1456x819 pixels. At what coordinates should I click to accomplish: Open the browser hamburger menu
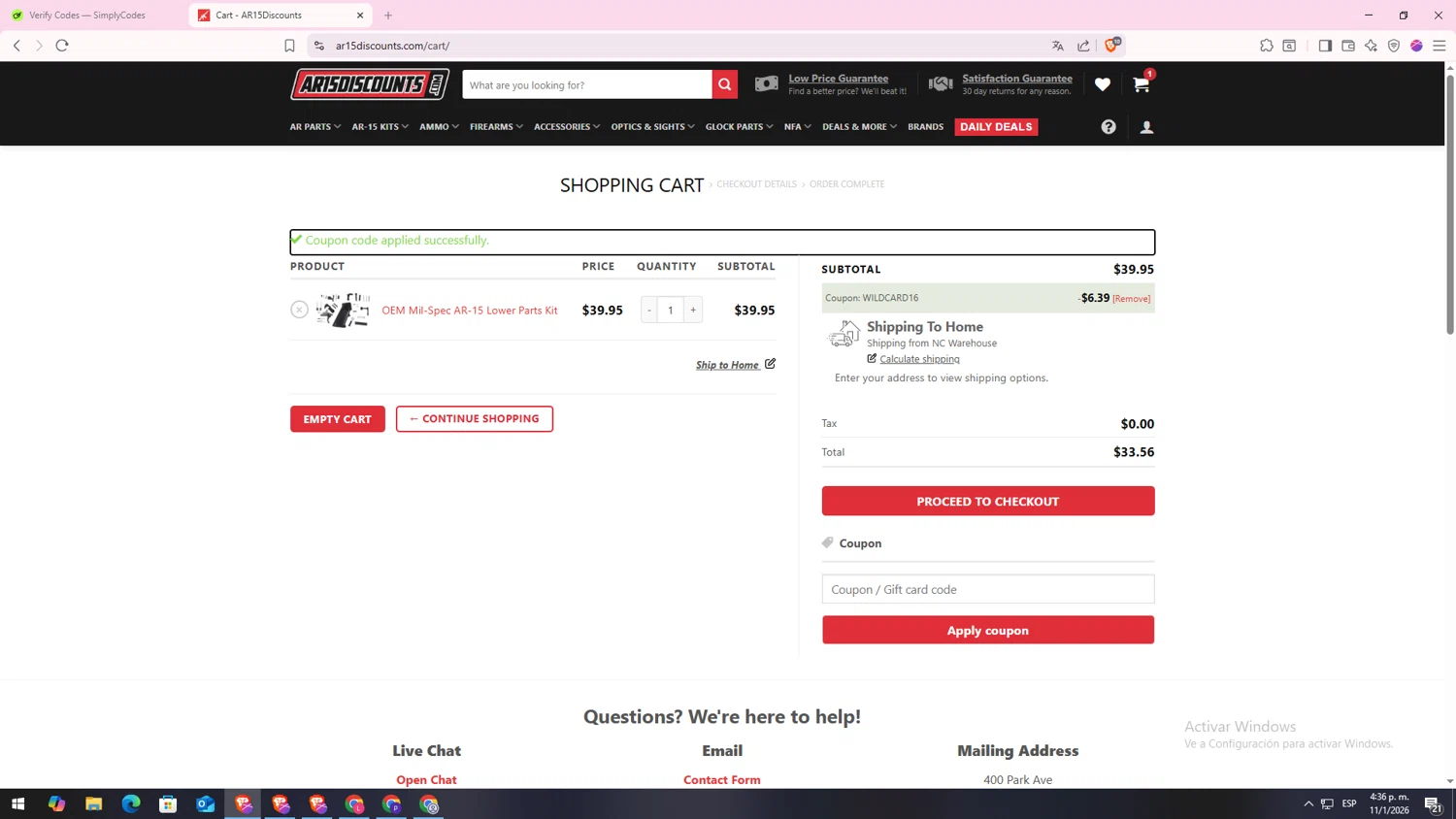point(1439,46)
